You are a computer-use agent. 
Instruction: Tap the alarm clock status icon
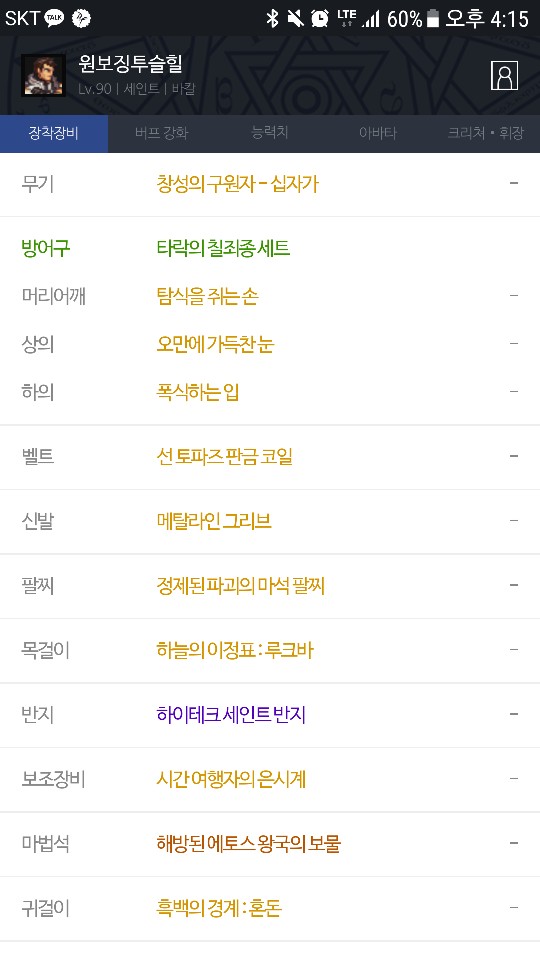click(x=320, y=18)
